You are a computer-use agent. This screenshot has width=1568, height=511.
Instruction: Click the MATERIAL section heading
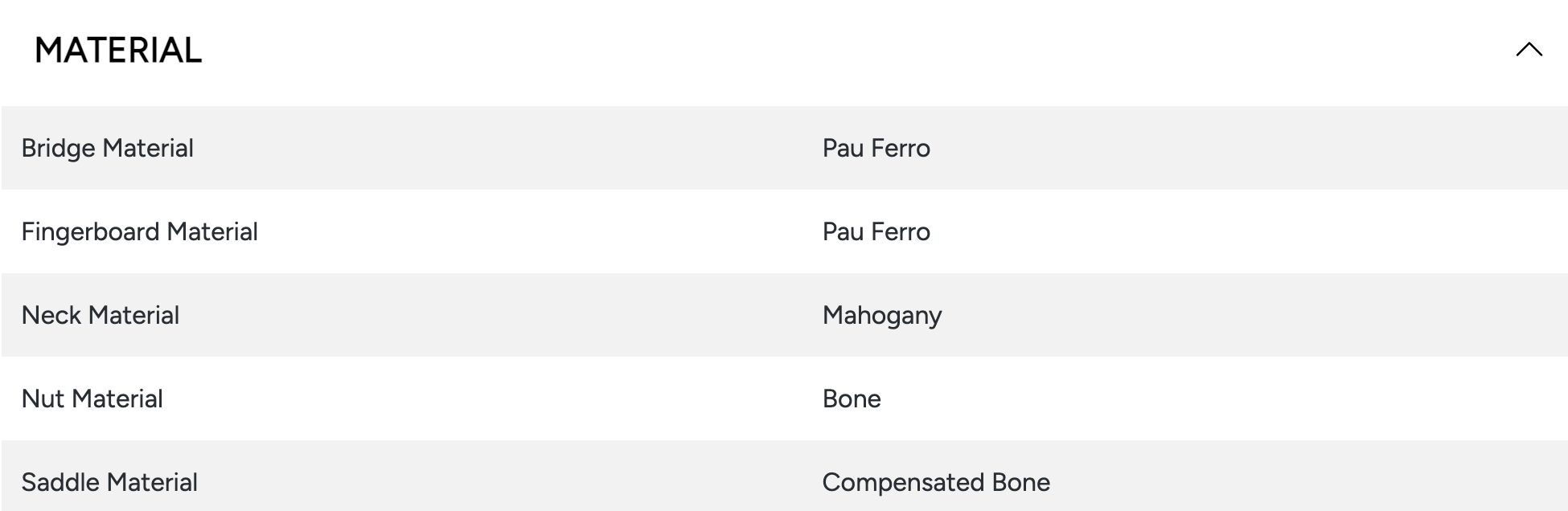(x=118, y=51)
